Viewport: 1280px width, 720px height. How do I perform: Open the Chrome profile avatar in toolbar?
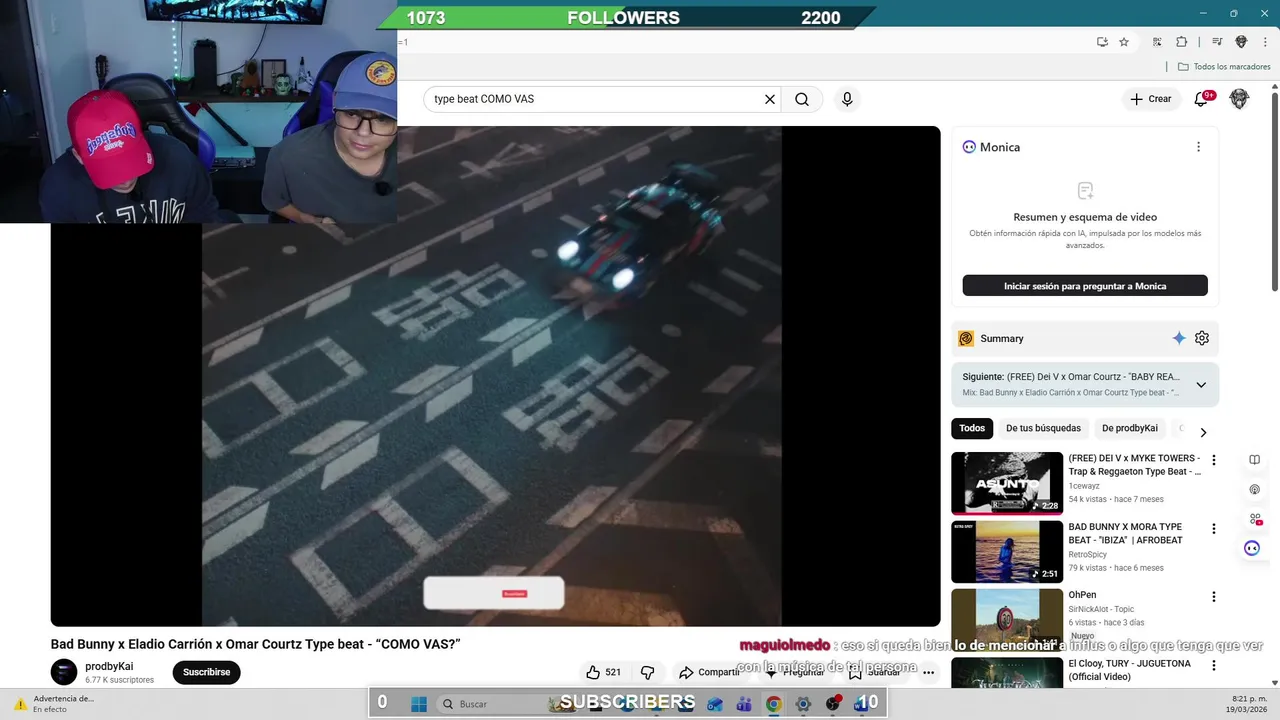tap(1241, 42)
